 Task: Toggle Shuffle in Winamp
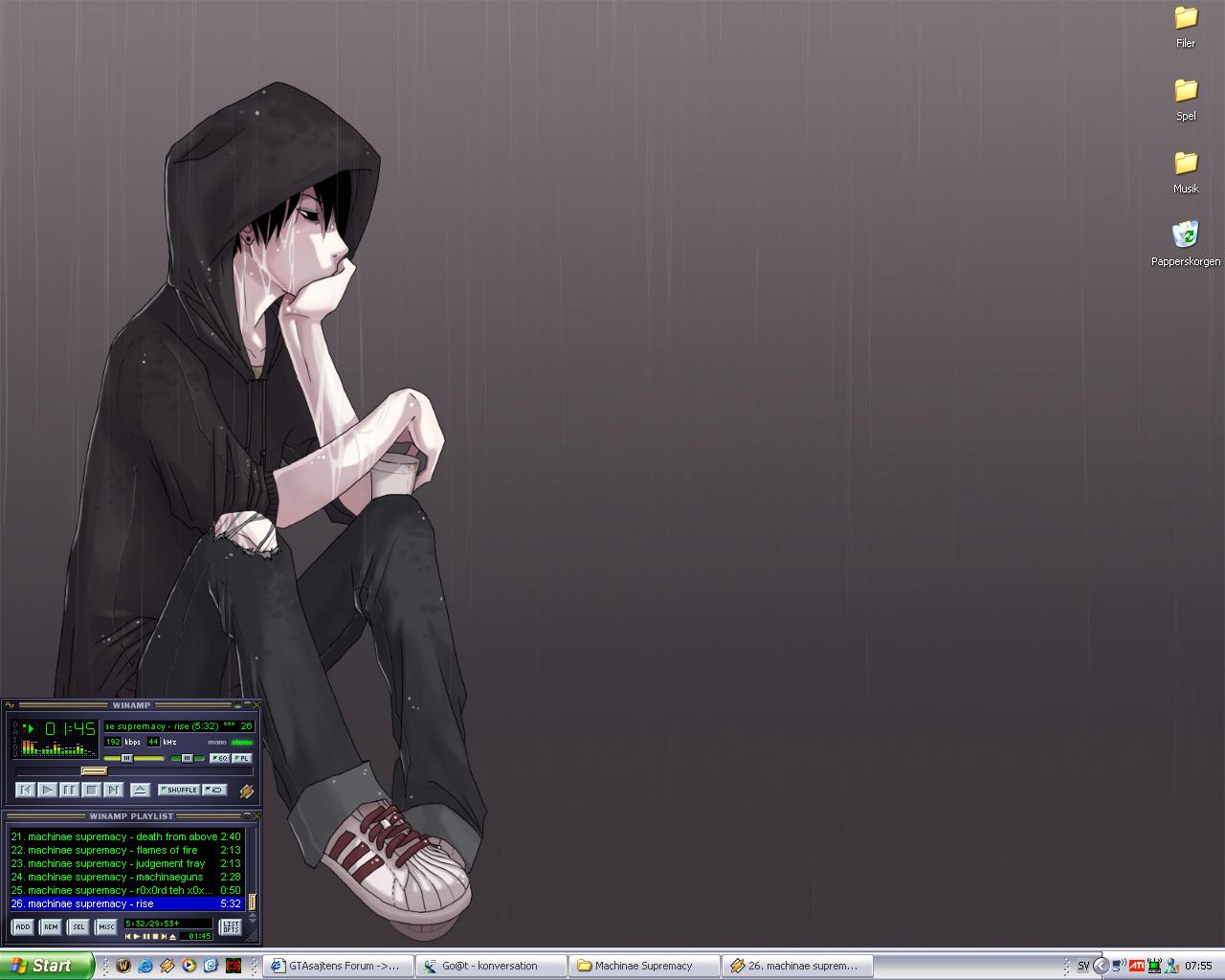pyautogui.click(x=179, y=790)
